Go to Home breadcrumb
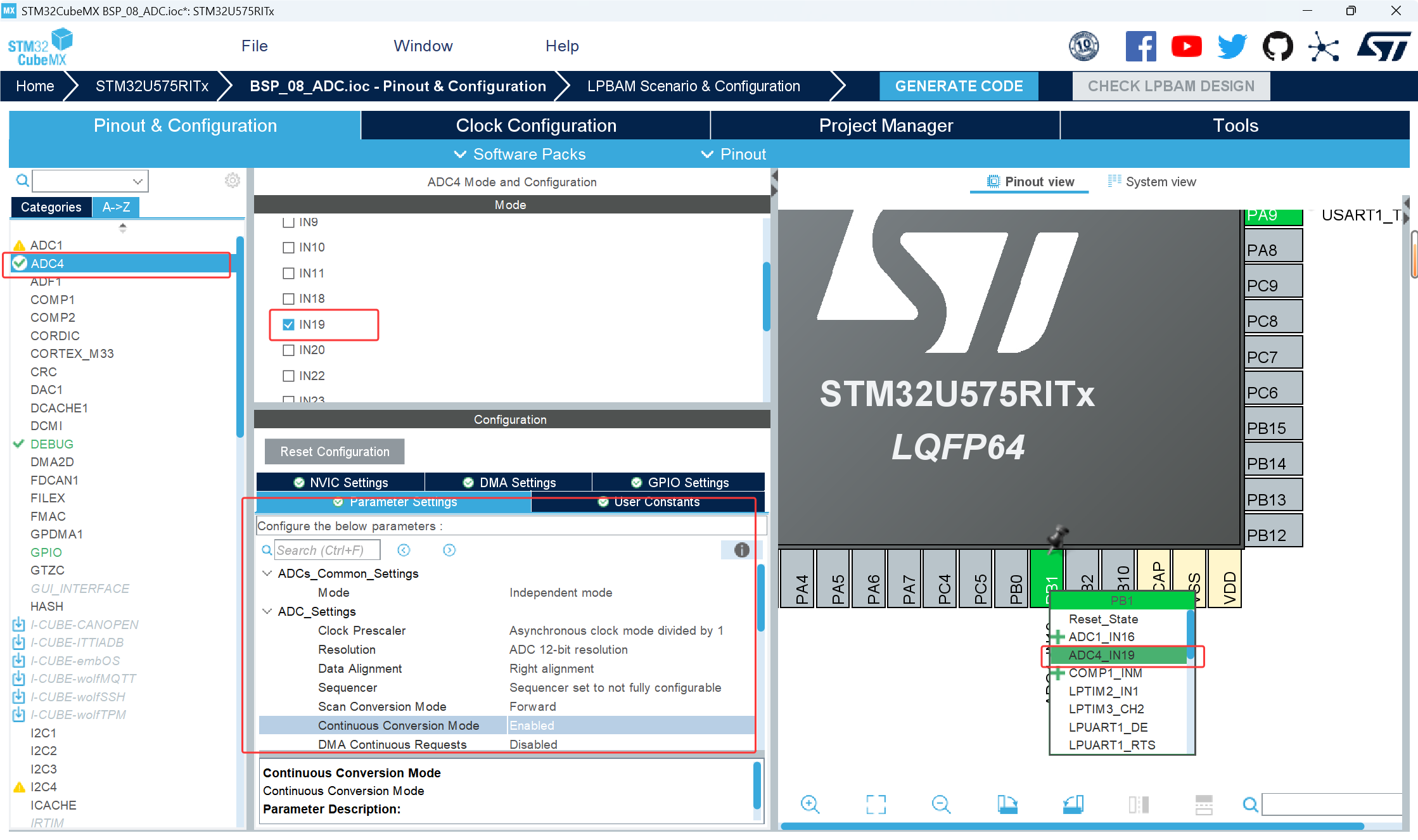Viewport: 1418px width, 840px height. click(35, 86)
